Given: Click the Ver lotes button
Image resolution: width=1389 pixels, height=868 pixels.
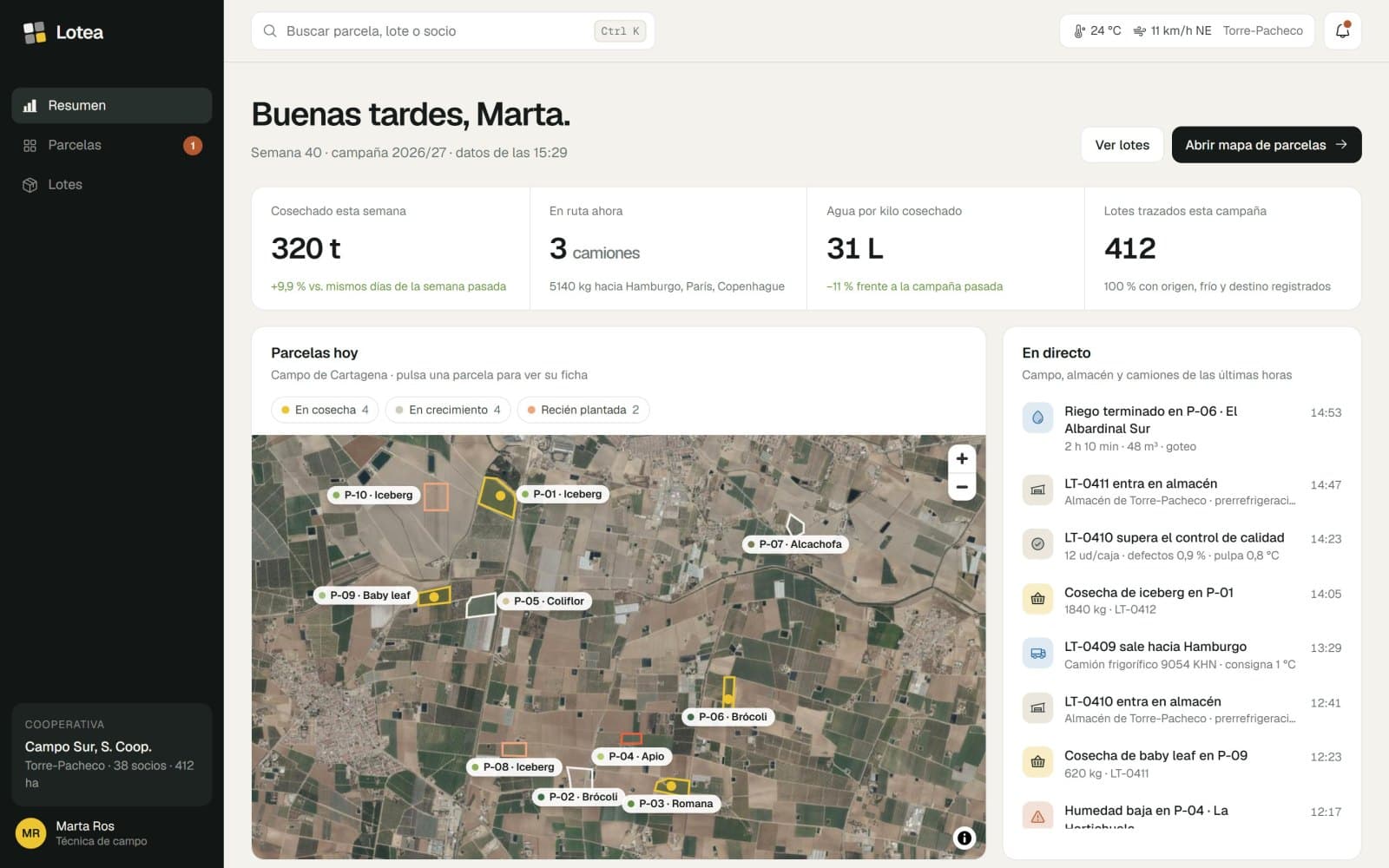Looking at the screenshot, I should [x=1122, y=145].
